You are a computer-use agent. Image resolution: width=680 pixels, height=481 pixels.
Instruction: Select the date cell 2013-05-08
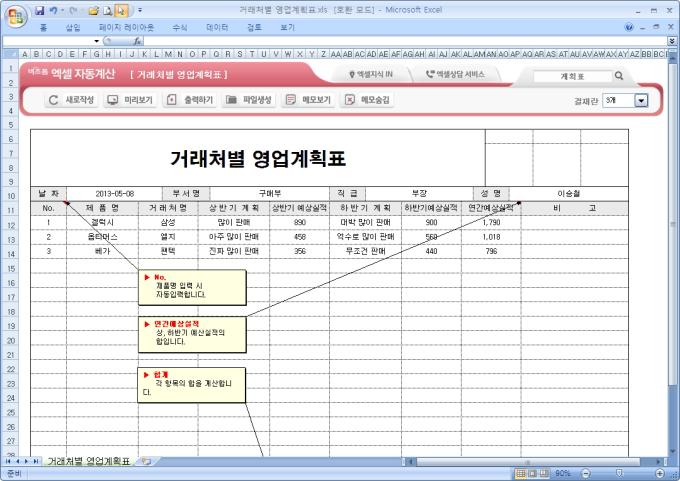pos(114,193)
